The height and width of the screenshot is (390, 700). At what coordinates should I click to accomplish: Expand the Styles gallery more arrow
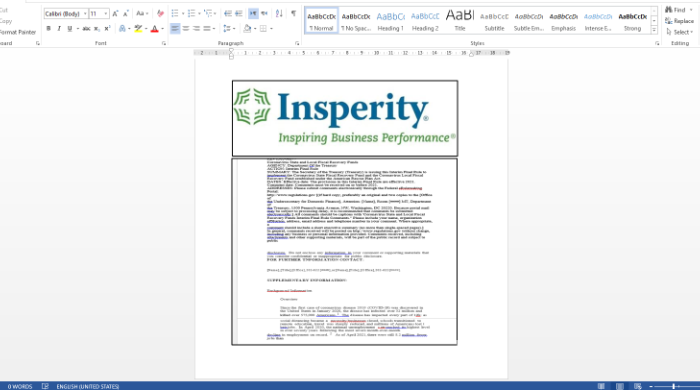click(x=654, y=30)
